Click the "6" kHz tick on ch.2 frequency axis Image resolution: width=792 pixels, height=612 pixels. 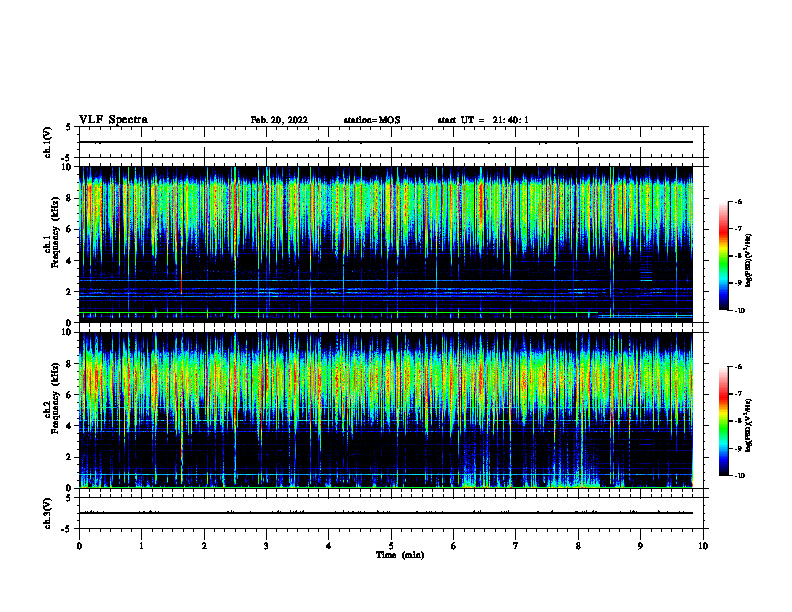[x=70, y=395]
